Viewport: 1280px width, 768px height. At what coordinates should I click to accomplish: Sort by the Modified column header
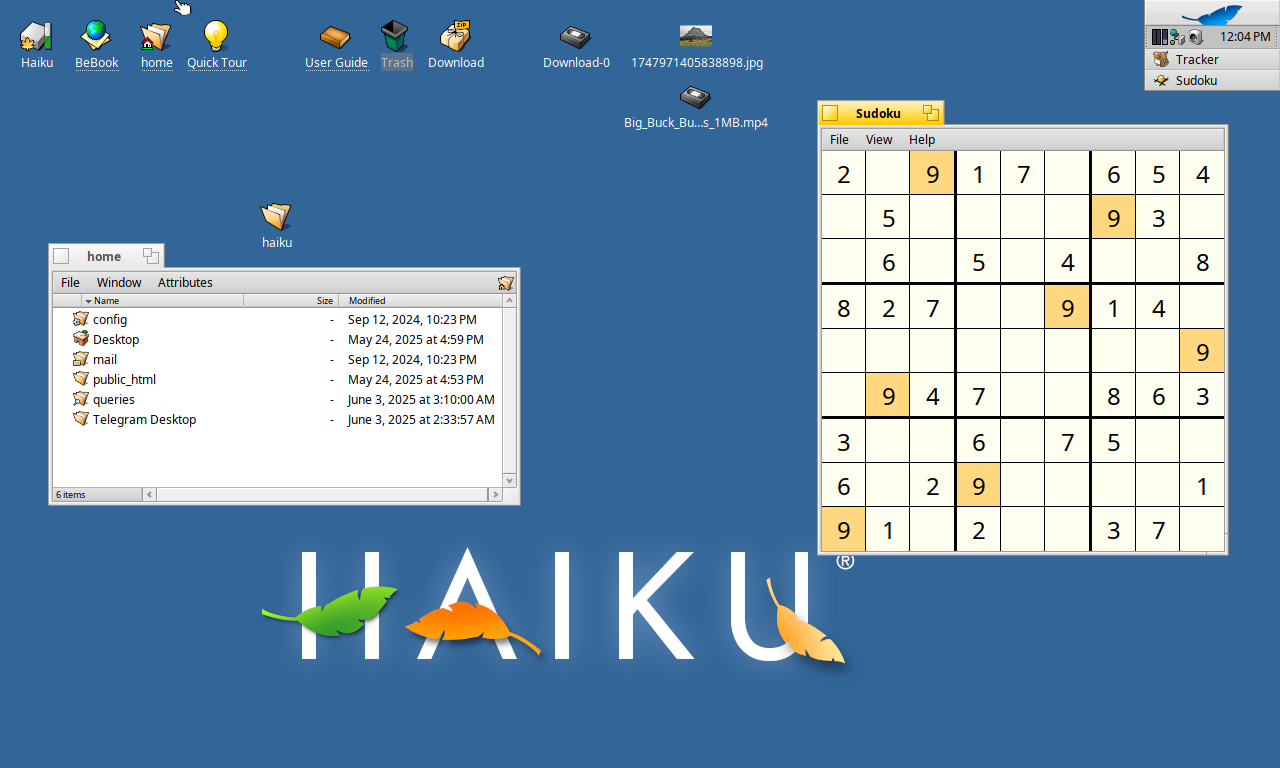click(x=420, y=300)
